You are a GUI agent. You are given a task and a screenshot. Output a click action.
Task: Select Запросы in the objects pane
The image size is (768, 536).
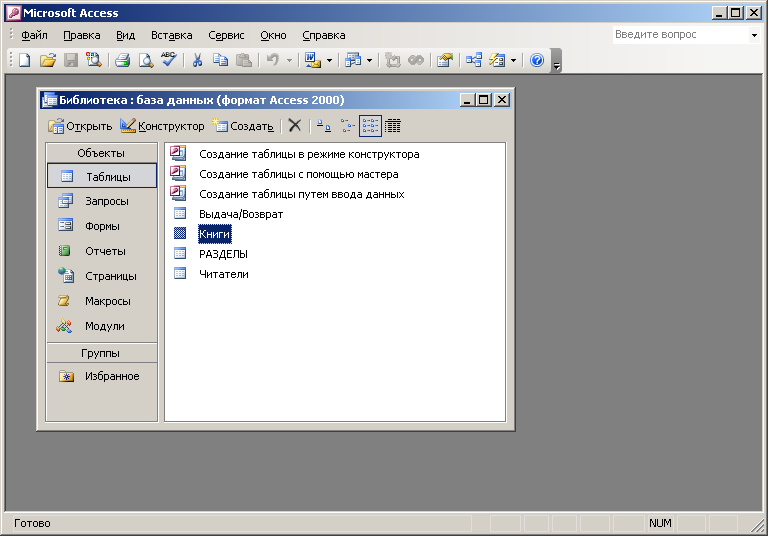coord(102,201)
